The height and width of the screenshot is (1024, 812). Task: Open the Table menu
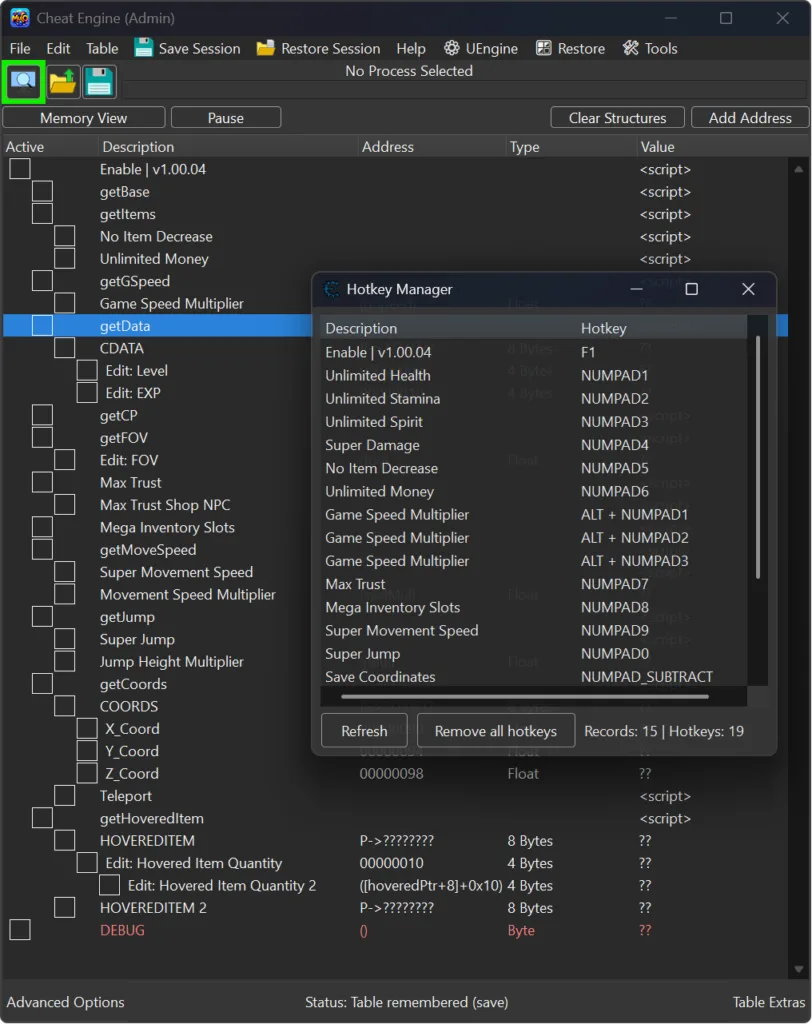pos(102,48)
